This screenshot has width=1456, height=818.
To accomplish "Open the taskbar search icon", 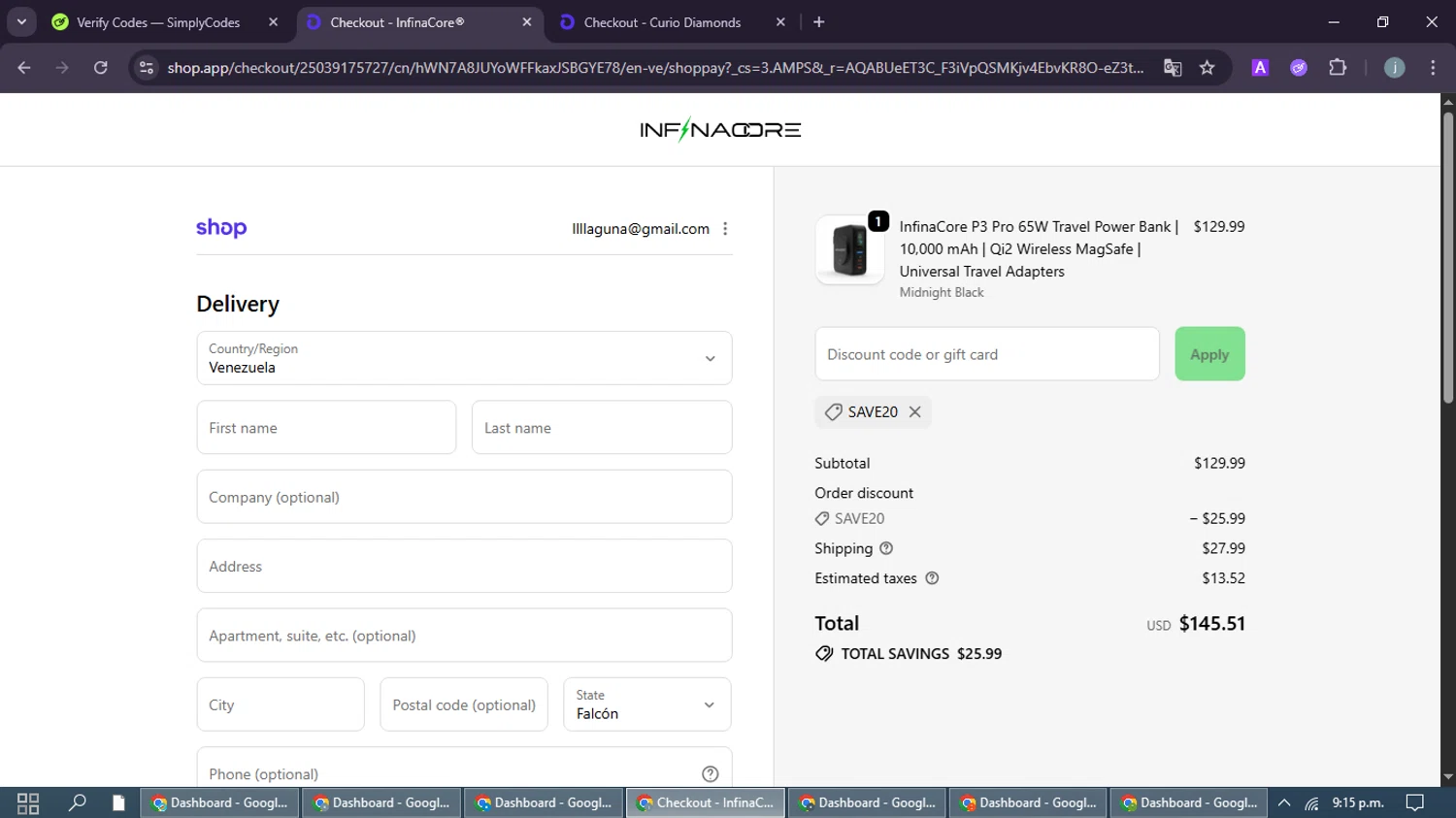I will tap(78, 802).
